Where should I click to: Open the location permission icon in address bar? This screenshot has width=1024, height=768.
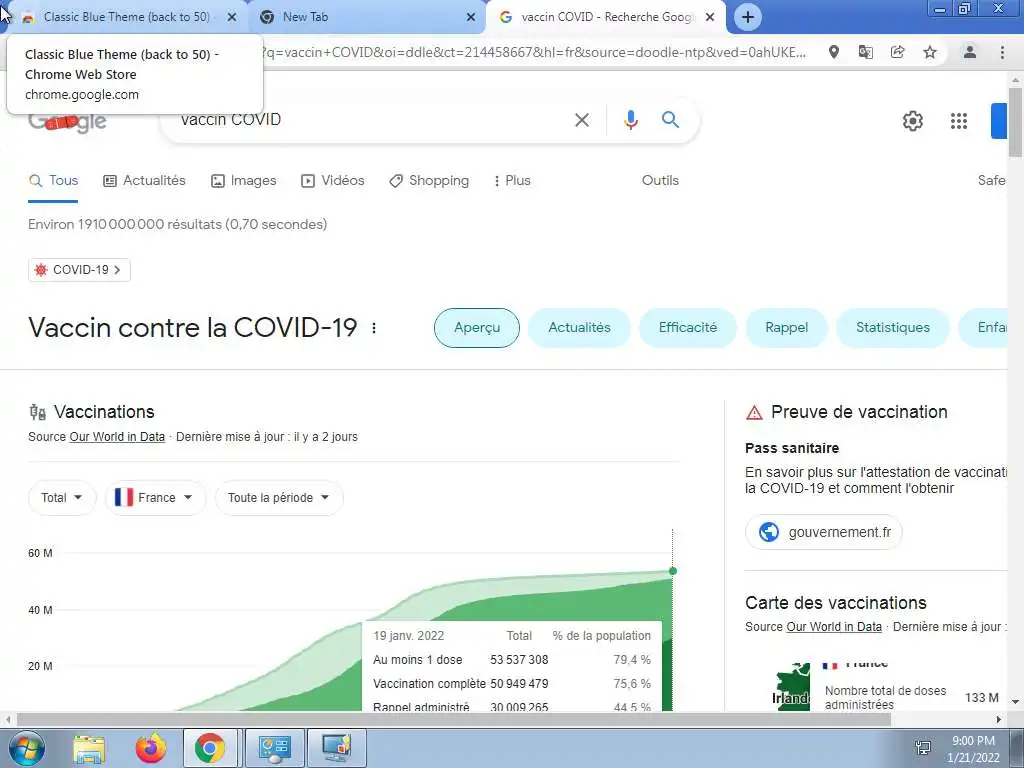point(834,52)
